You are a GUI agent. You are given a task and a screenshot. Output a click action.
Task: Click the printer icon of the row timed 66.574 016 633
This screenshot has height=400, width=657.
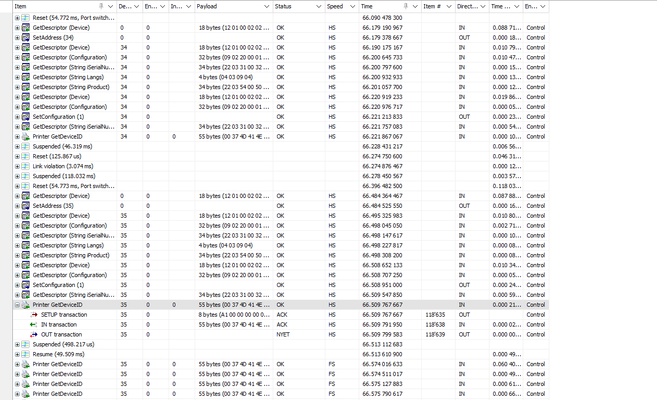coord(26,364)
